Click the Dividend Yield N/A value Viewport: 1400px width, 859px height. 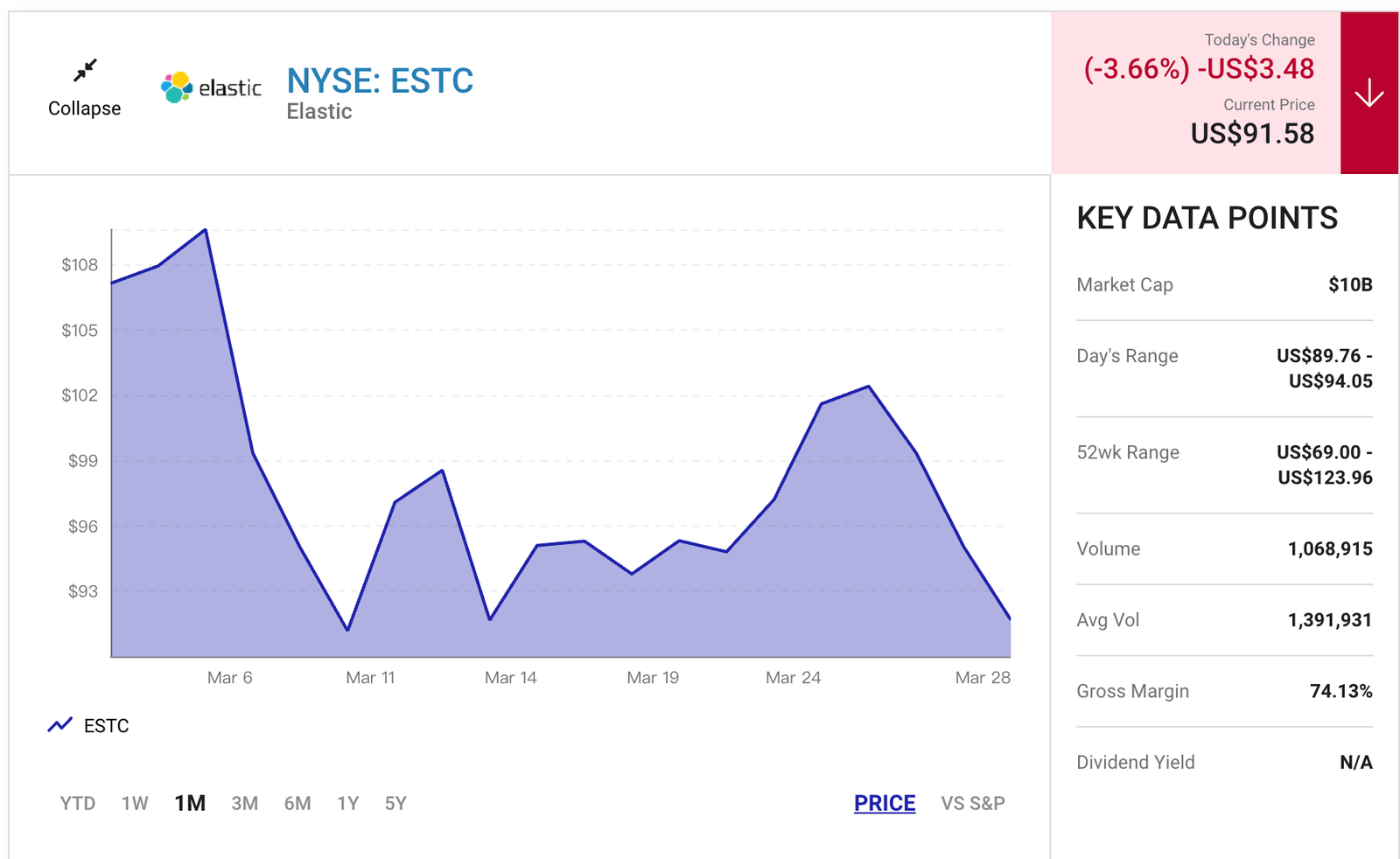[1356, 763]
